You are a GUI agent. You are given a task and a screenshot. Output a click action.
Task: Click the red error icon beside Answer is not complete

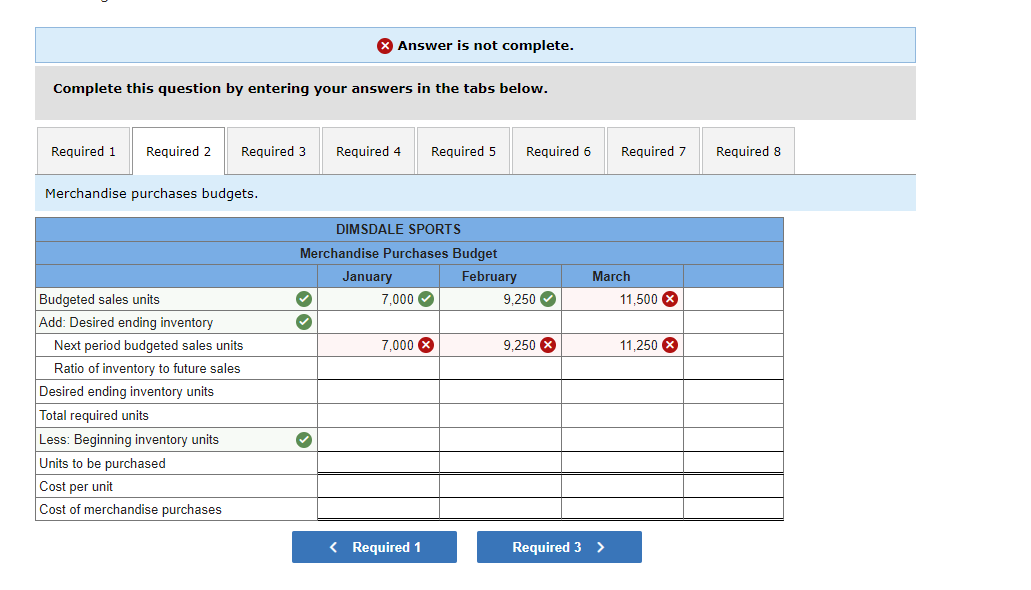[x=385, y=45]
